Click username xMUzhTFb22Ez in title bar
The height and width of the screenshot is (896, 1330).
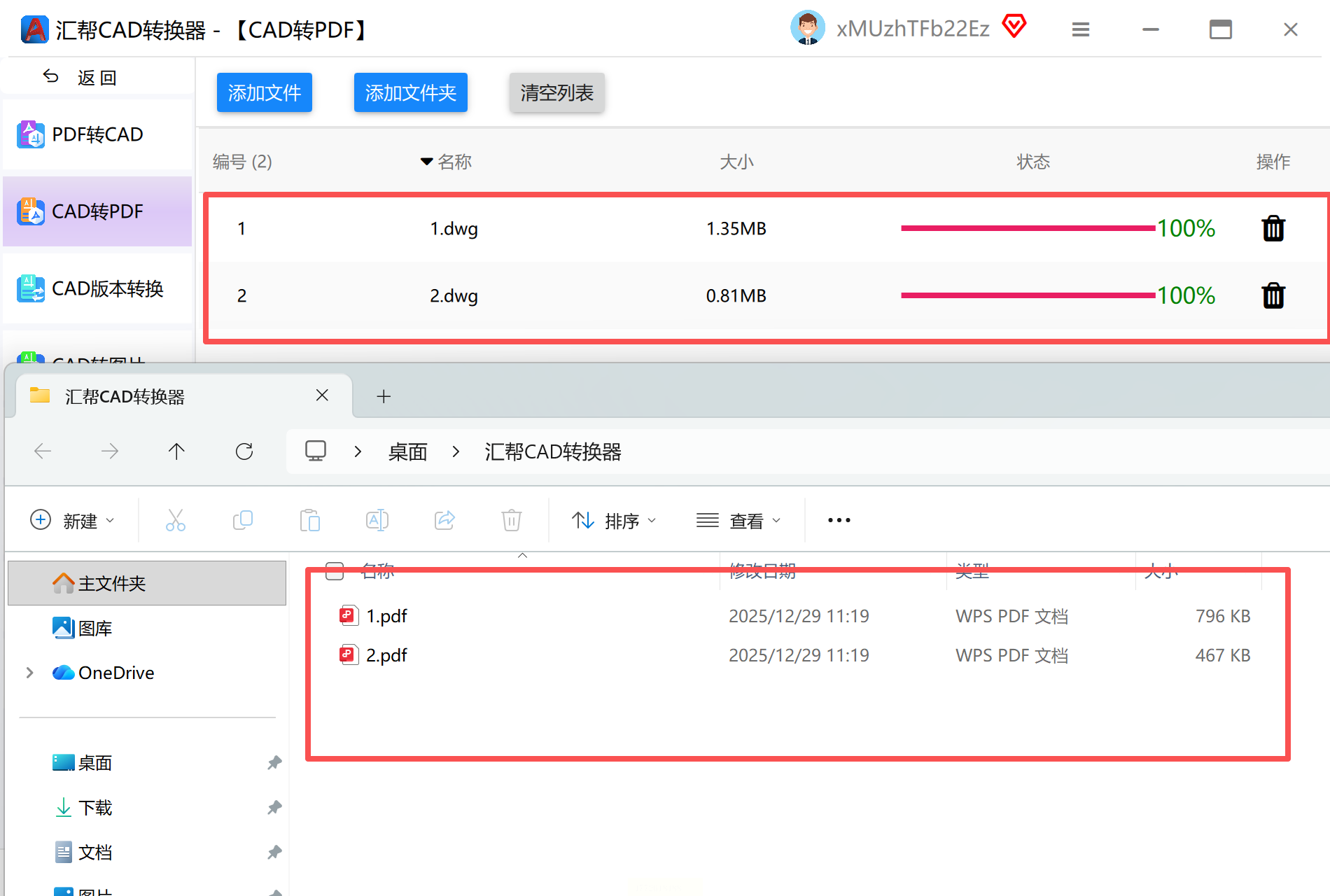[x=913, y=29]
